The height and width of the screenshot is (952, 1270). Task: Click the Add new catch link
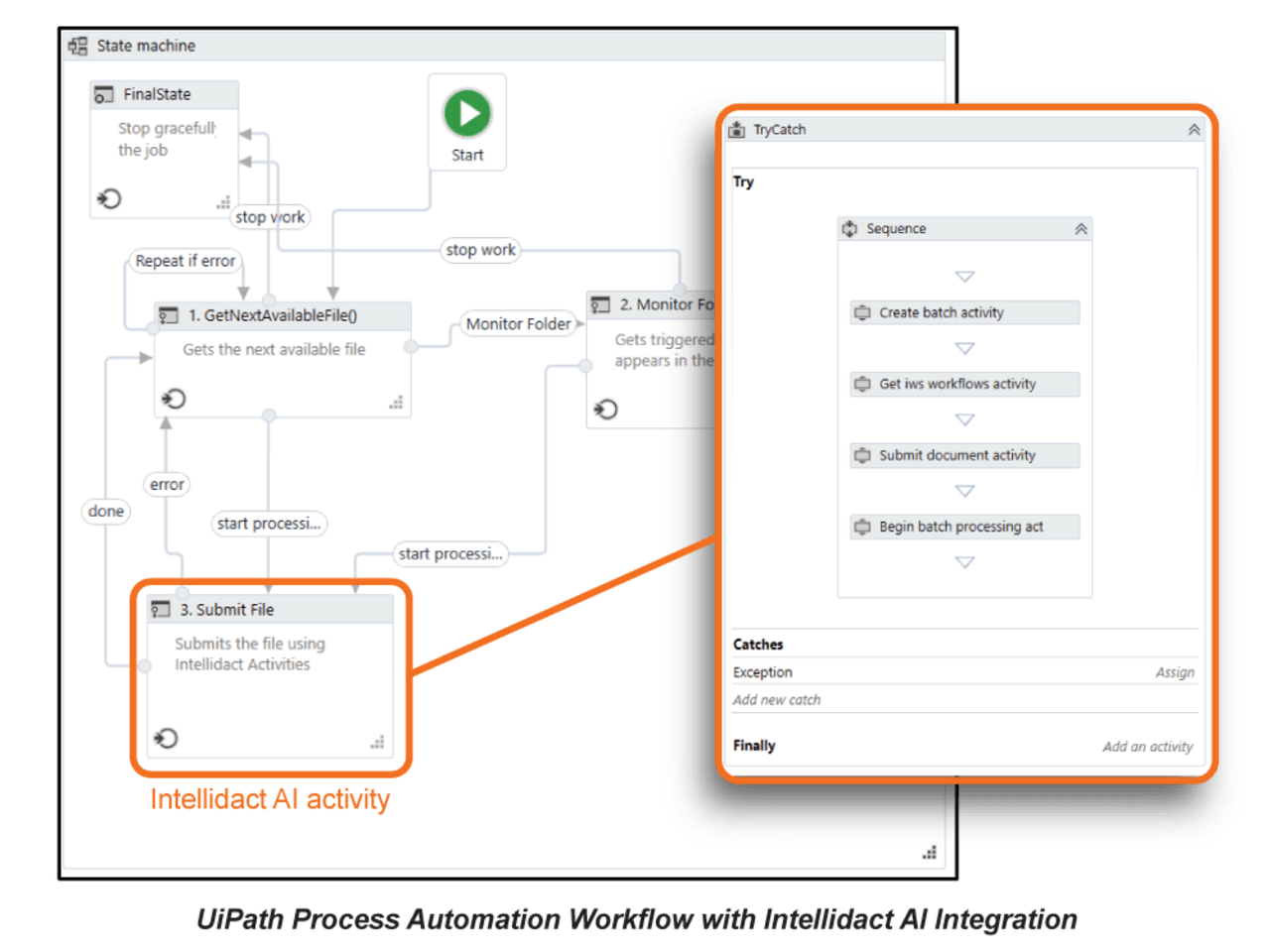point(777,700)
